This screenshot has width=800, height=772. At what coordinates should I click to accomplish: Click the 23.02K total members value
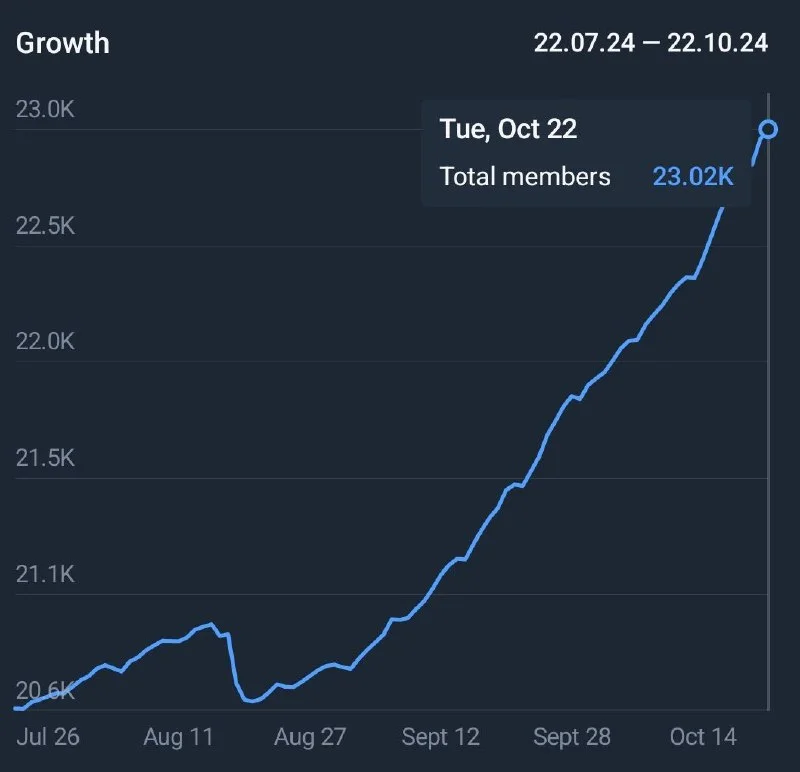(x=693, y=177)
